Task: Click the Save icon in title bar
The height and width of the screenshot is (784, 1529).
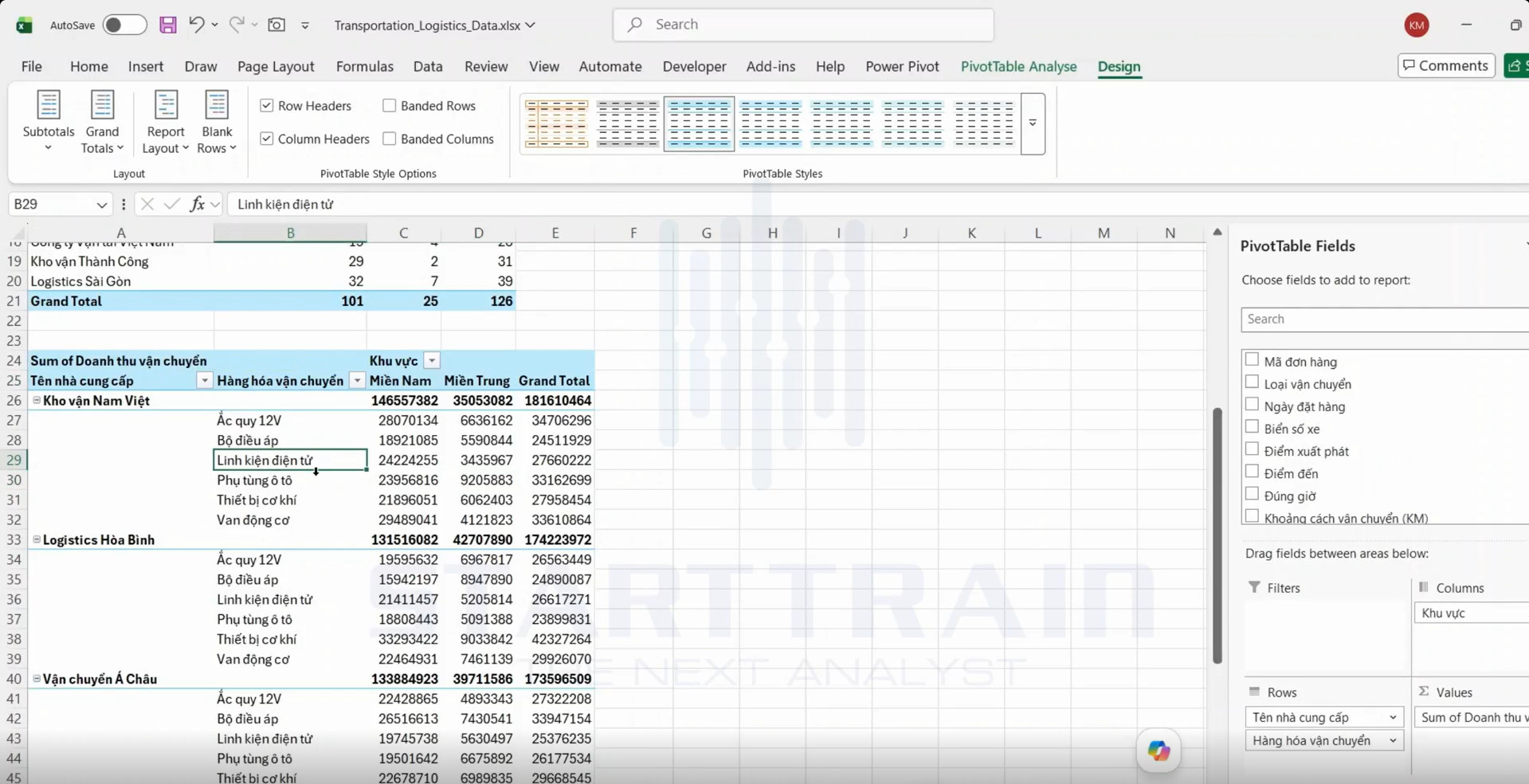Action: tap(168, 25)
